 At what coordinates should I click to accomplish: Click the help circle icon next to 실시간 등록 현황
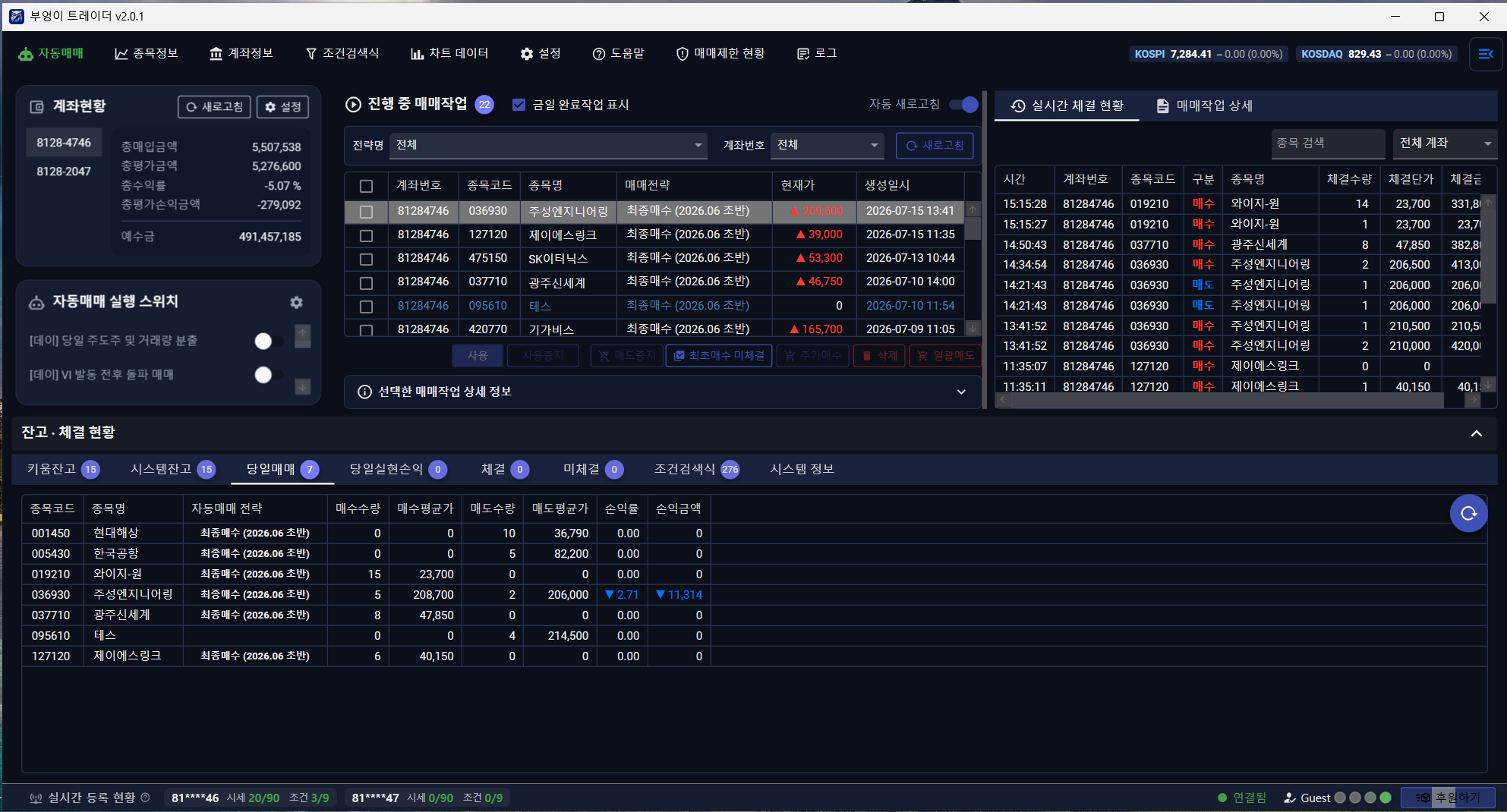pos(145,798)
